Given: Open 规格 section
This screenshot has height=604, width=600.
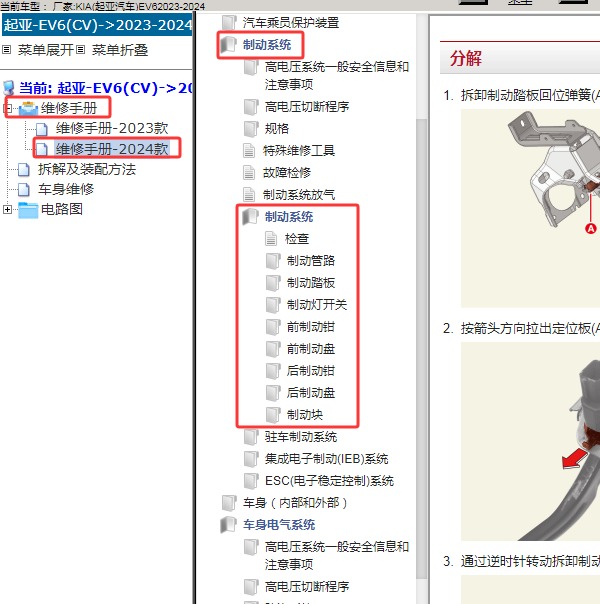Looking at the screenshot, I should [277, 129].
